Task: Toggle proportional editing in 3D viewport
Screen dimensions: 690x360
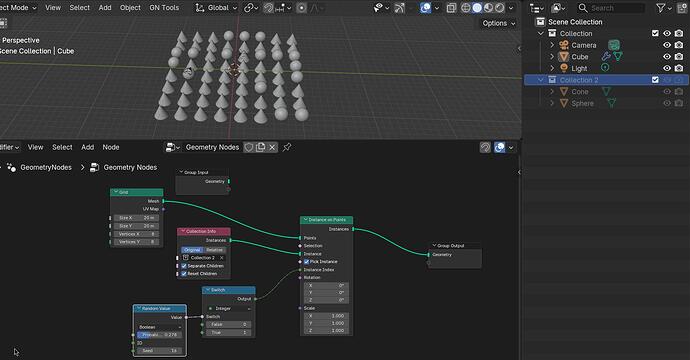Action: [301, 8]
